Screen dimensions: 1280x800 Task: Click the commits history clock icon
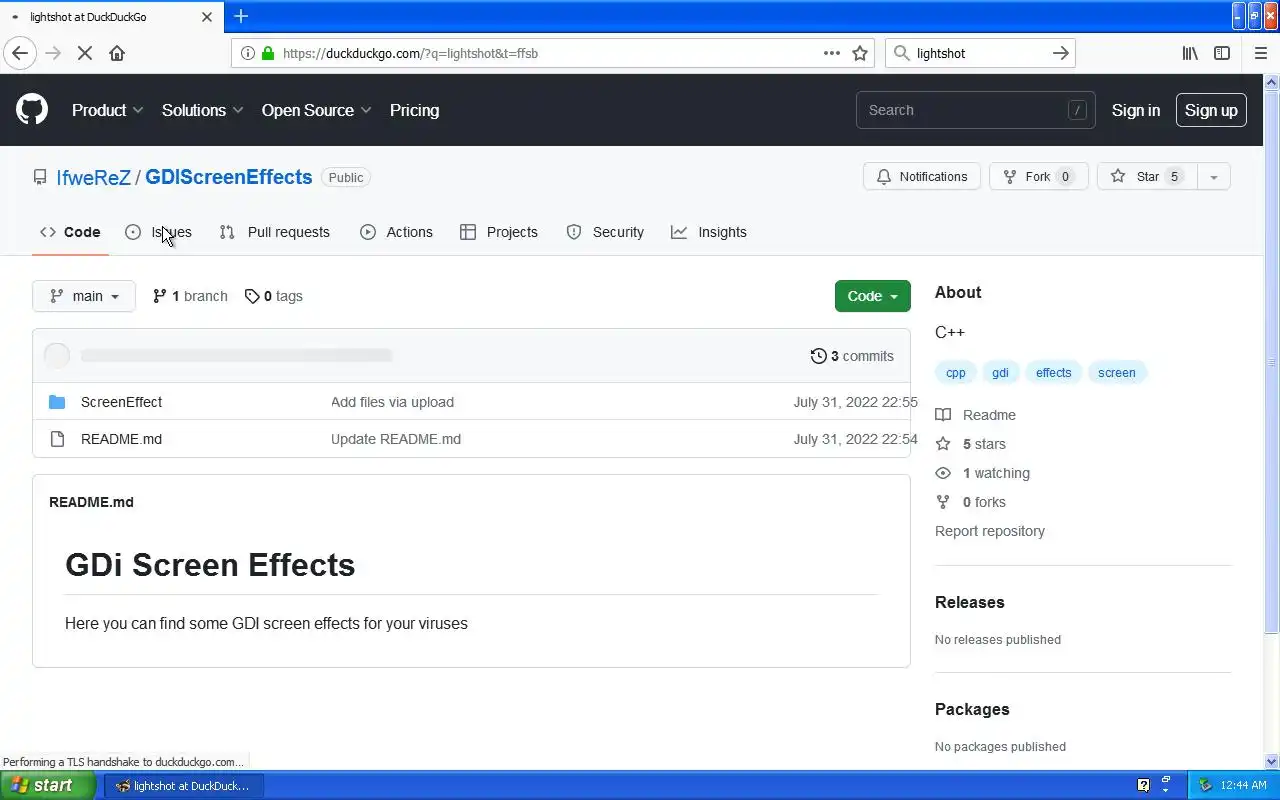pos(819,356)
